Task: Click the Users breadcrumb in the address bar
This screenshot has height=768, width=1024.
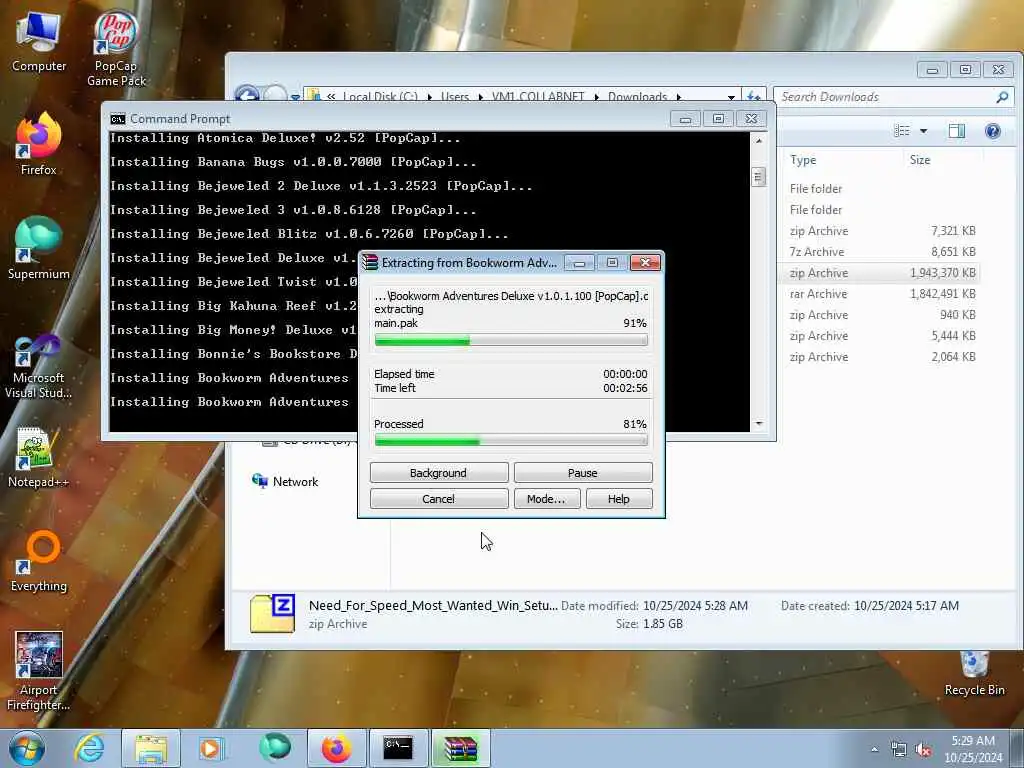Action: click(x=455, y=97)
